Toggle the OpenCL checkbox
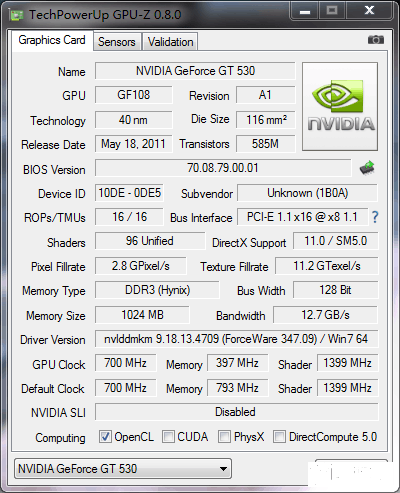This screenshot has width=400, height=493. (105, 437)
